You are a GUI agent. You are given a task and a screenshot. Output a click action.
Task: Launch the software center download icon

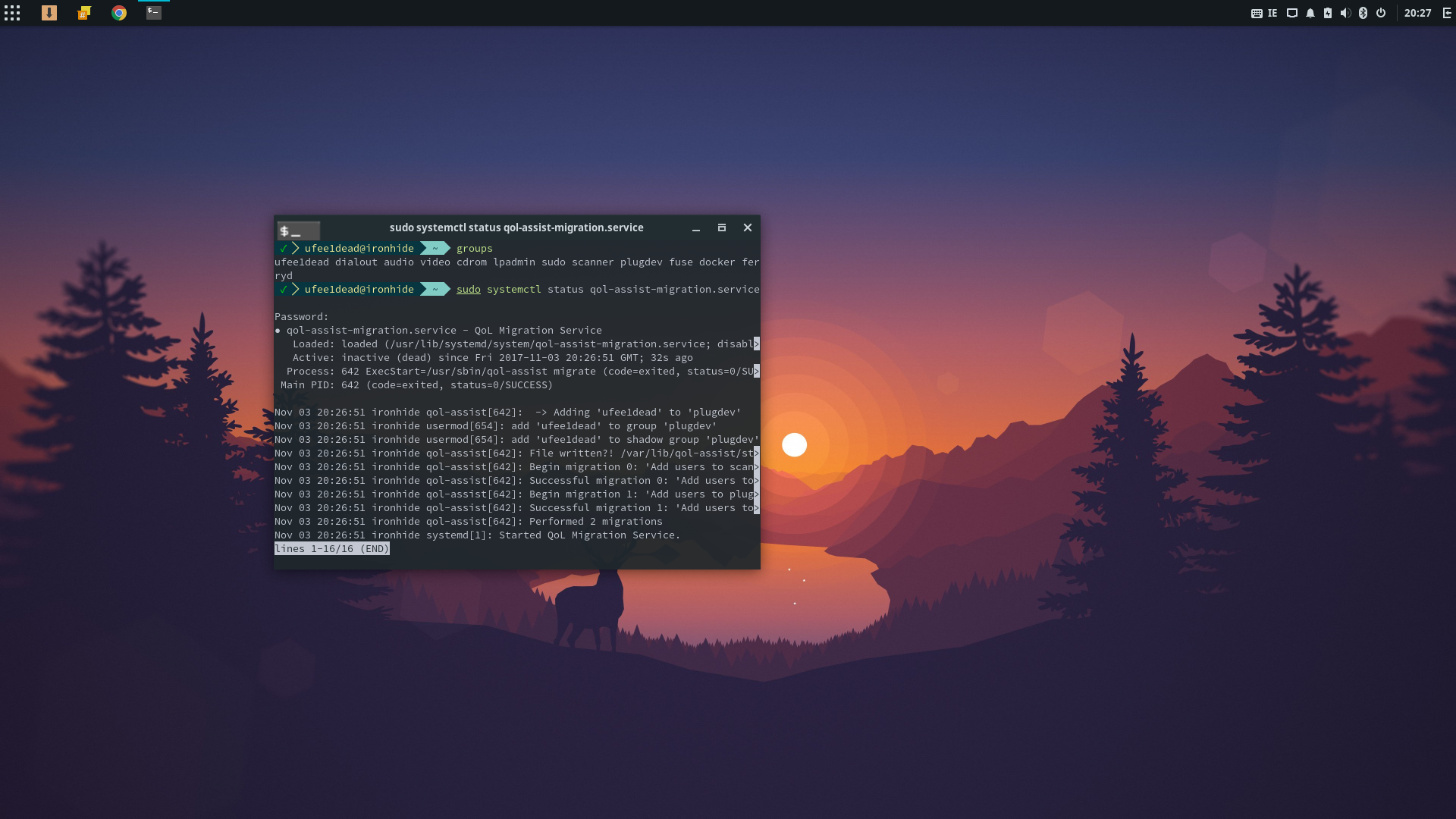[49, 13]
